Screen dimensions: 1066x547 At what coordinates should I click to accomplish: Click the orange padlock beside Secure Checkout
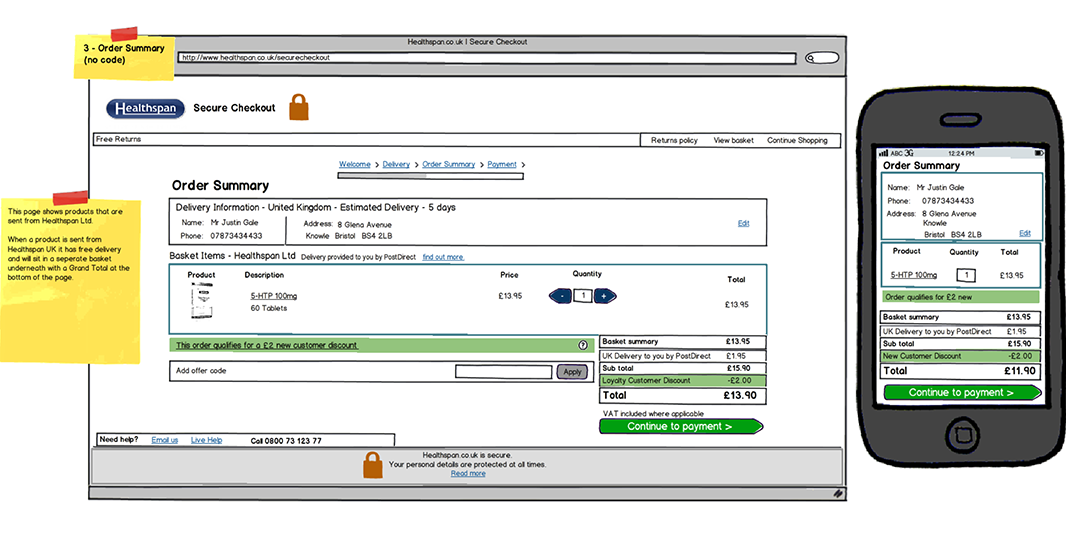pyautogui.click(x=298, y=107)
